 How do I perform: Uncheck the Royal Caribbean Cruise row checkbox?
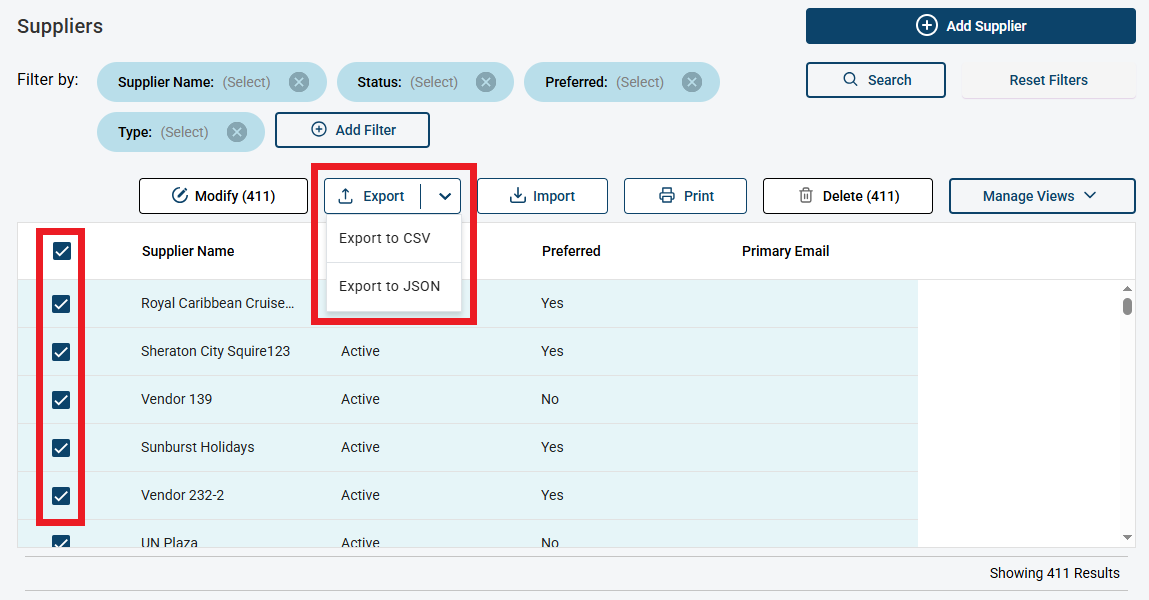tap(61, 303)
